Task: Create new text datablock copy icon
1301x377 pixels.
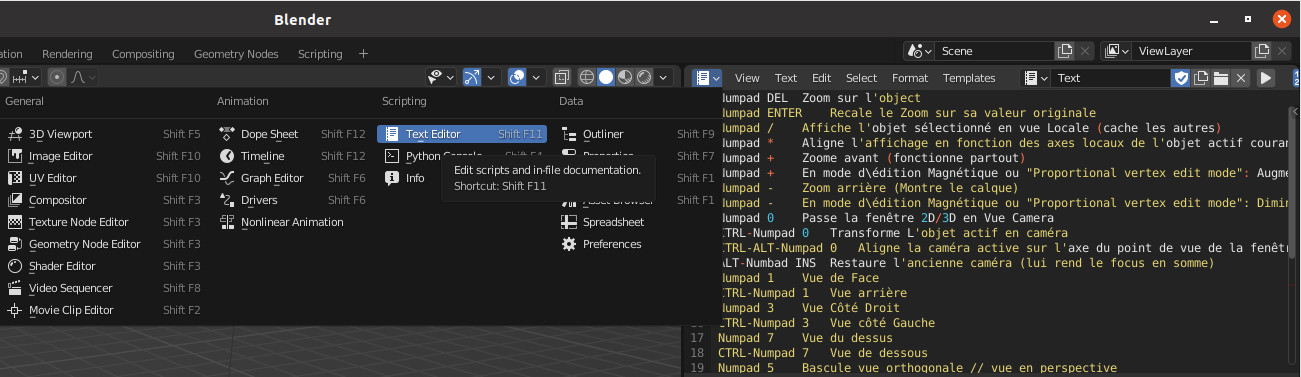Action: tap(1201, 77)
